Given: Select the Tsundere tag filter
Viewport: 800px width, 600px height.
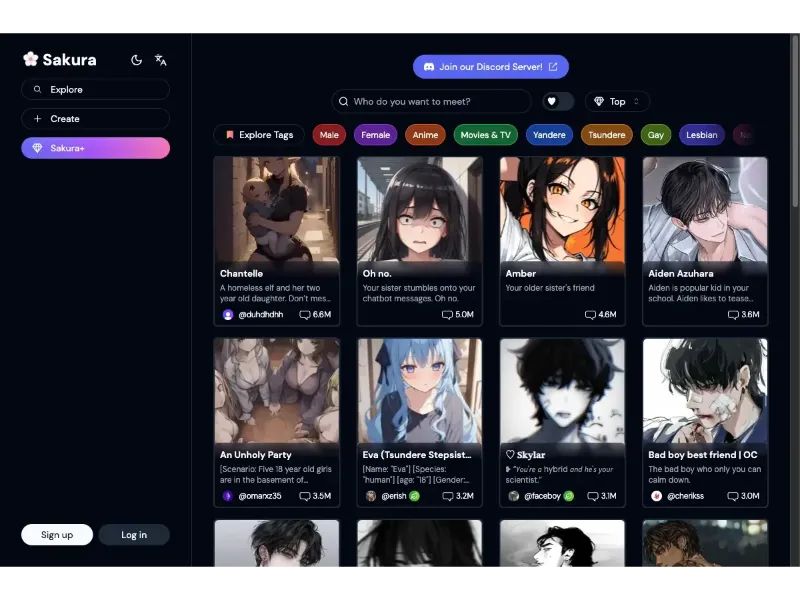Looking at the screenshot, I should (607, 135).
